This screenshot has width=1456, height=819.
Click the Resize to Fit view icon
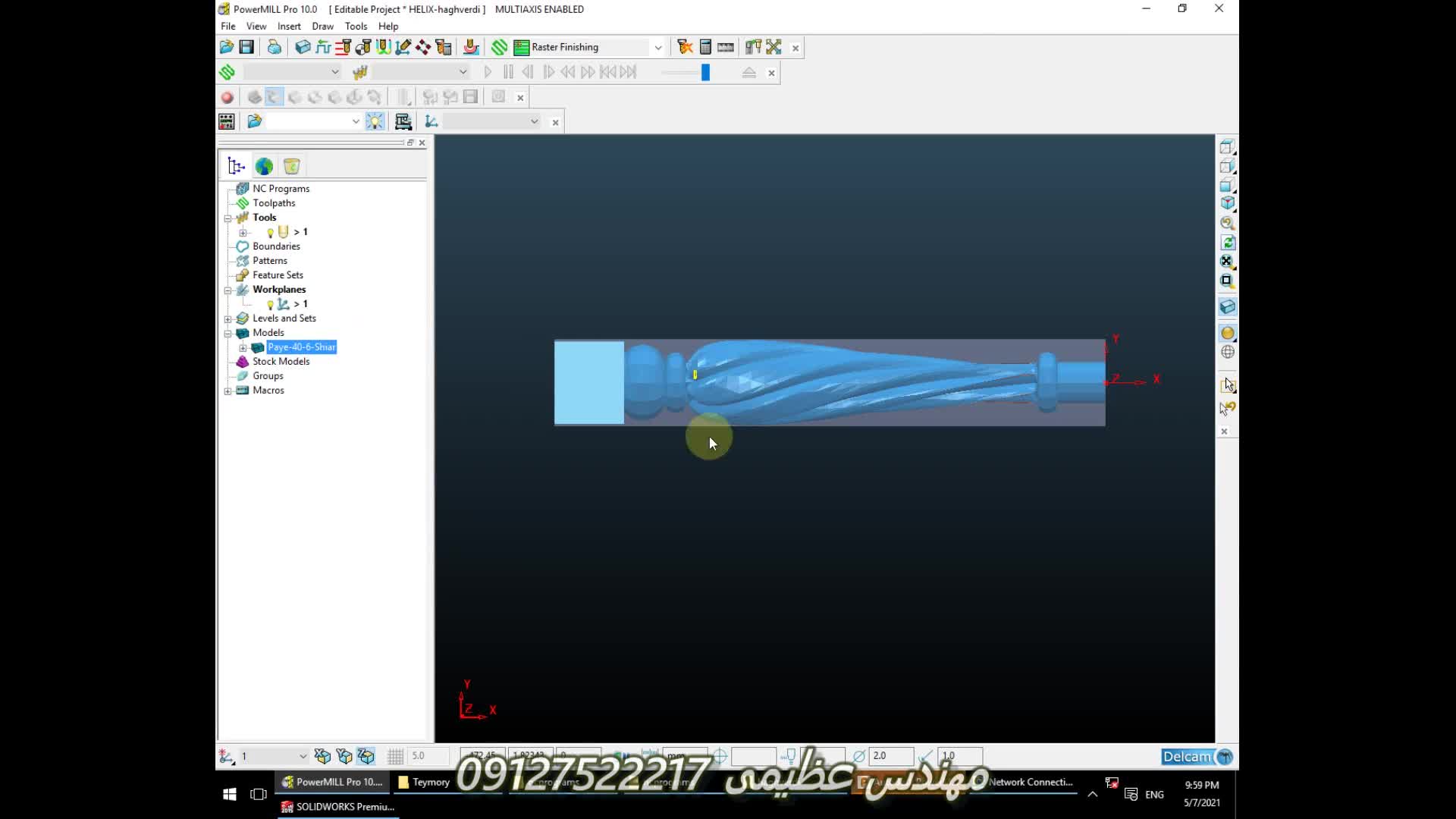1227,262
